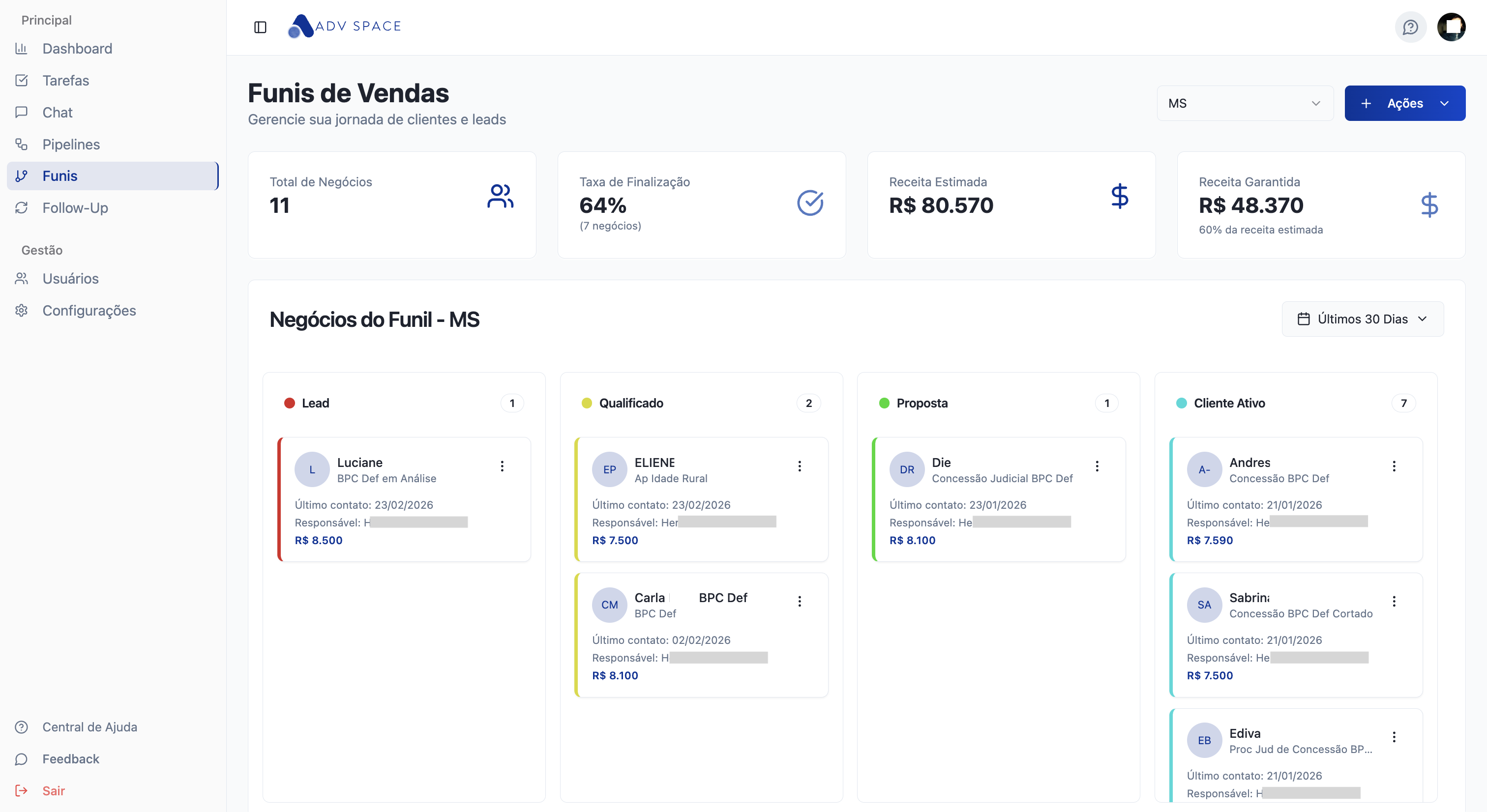Viewport: 1487px width, 812px height.
Task: Open the help chat bubble icon
Action: [1410, 27]
